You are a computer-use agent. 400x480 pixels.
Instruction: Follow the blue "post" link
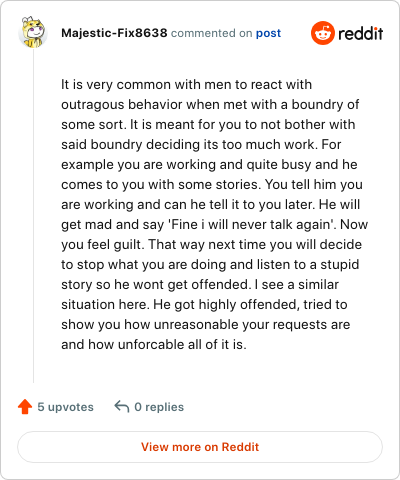pyautogui.click(x=268, y=33)
